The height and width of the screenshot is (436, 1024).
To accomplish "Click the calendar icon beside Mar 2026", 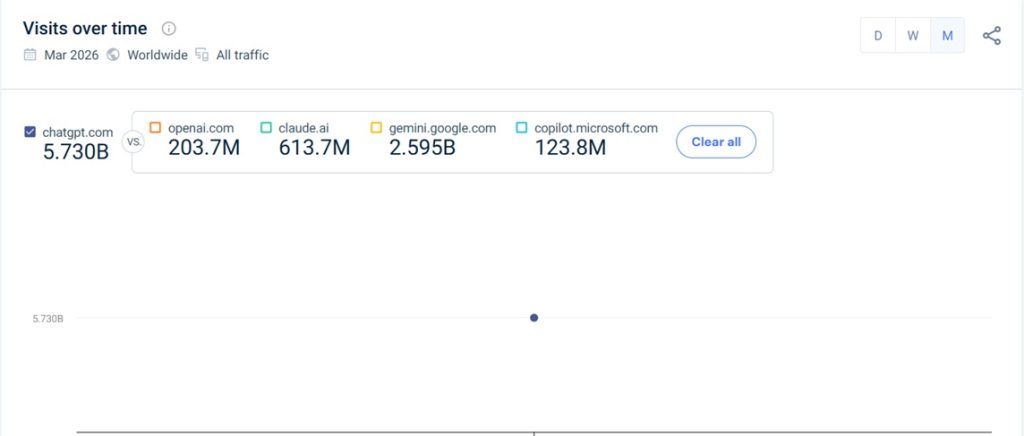I will (30, 55).
